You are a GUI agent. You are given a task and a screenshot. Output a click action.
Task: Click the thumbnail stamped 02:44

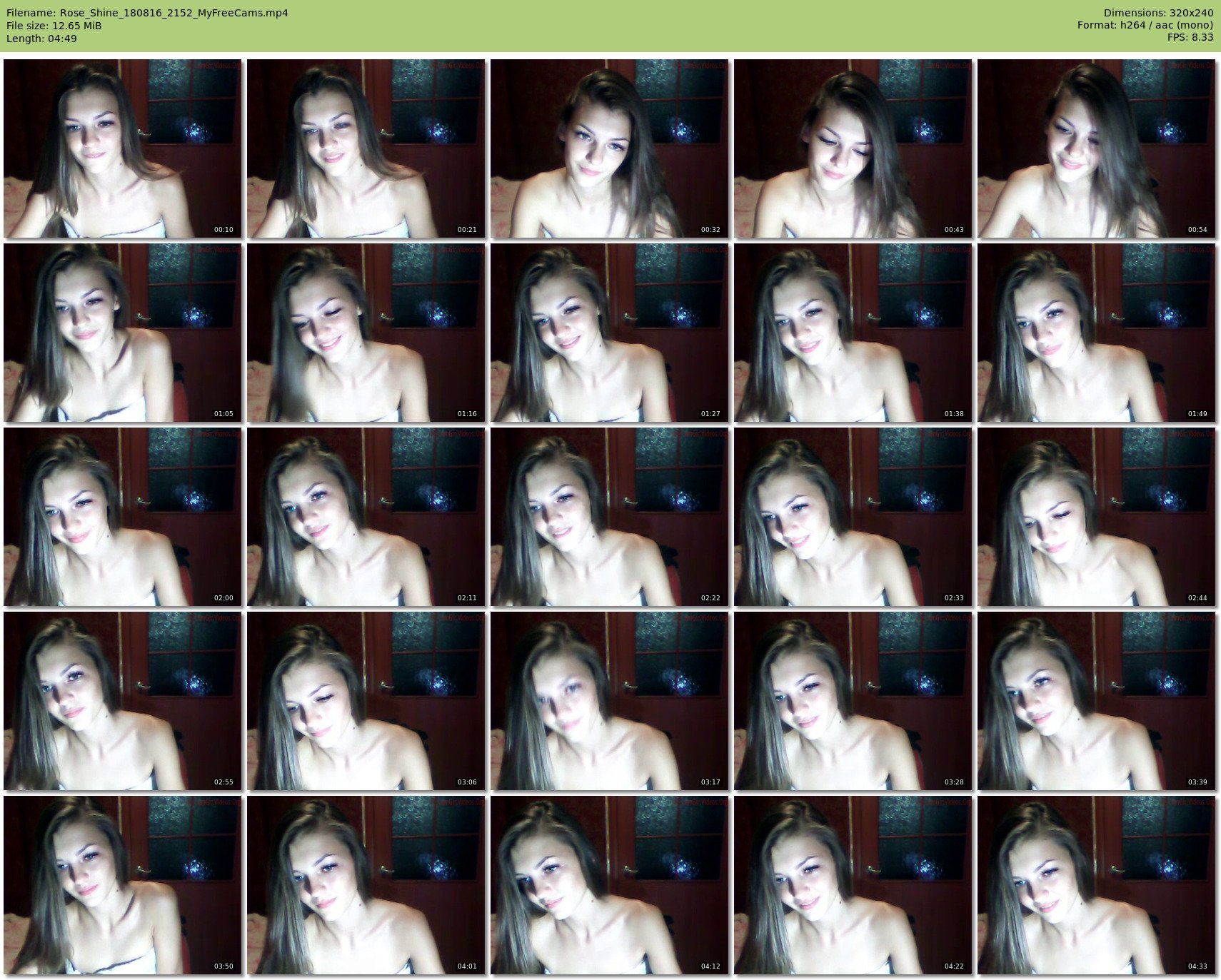coord(1097,517)
